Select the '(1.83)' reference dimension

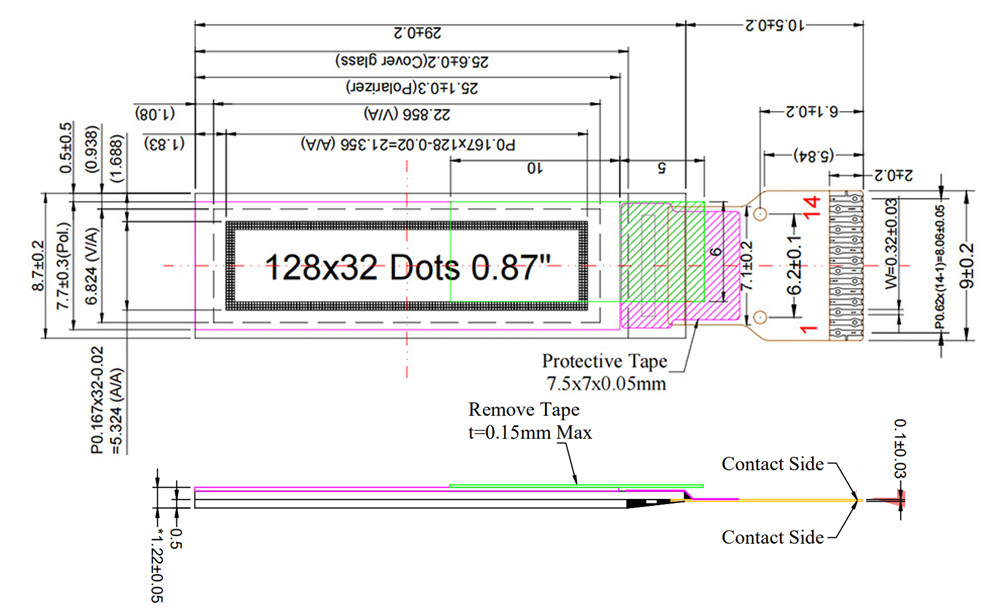coord(164,143)
